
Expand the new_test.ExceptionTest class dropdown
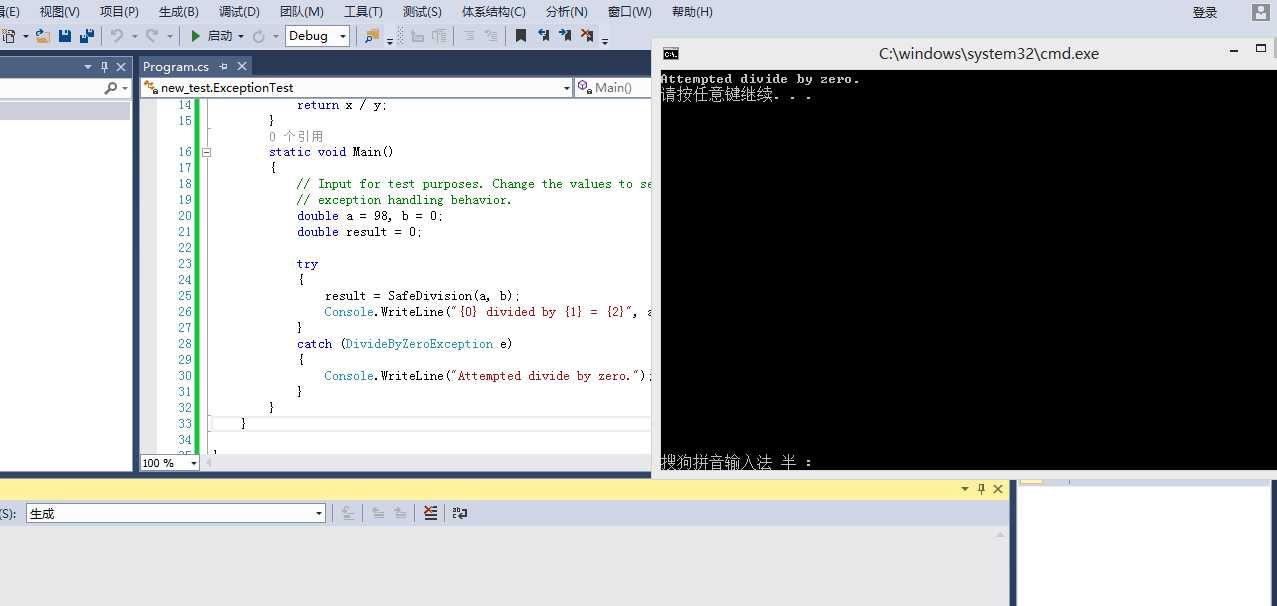pyautogui.click(x=566, y=88)
